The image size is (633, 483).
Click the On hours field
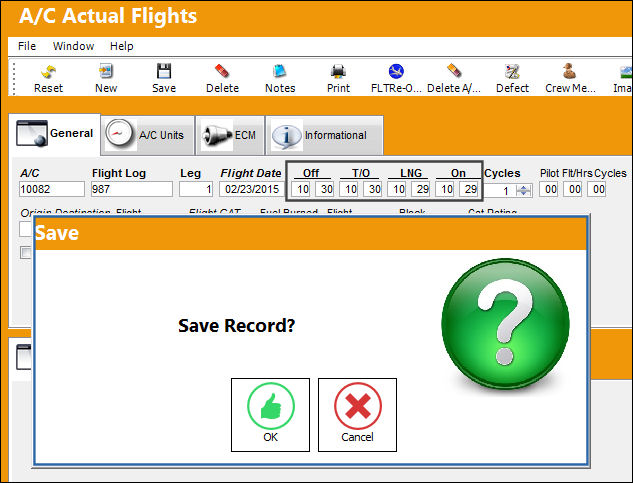pos(445,189)
